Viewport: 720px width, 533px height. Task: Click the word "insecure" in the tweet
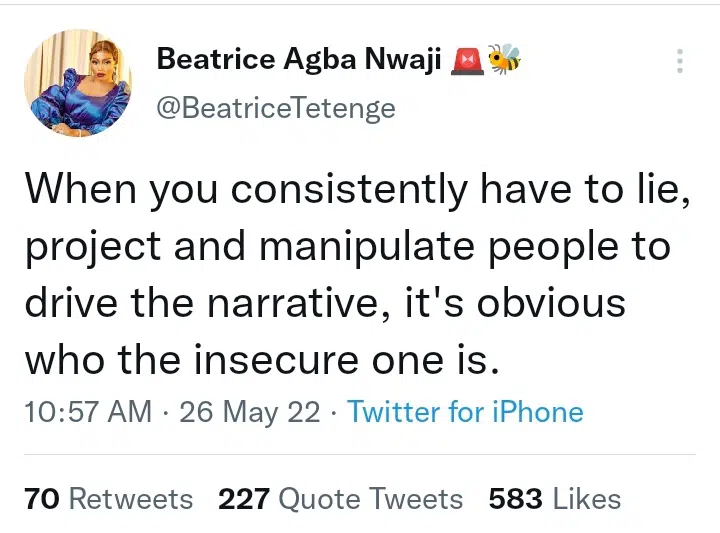click(276, 360)
